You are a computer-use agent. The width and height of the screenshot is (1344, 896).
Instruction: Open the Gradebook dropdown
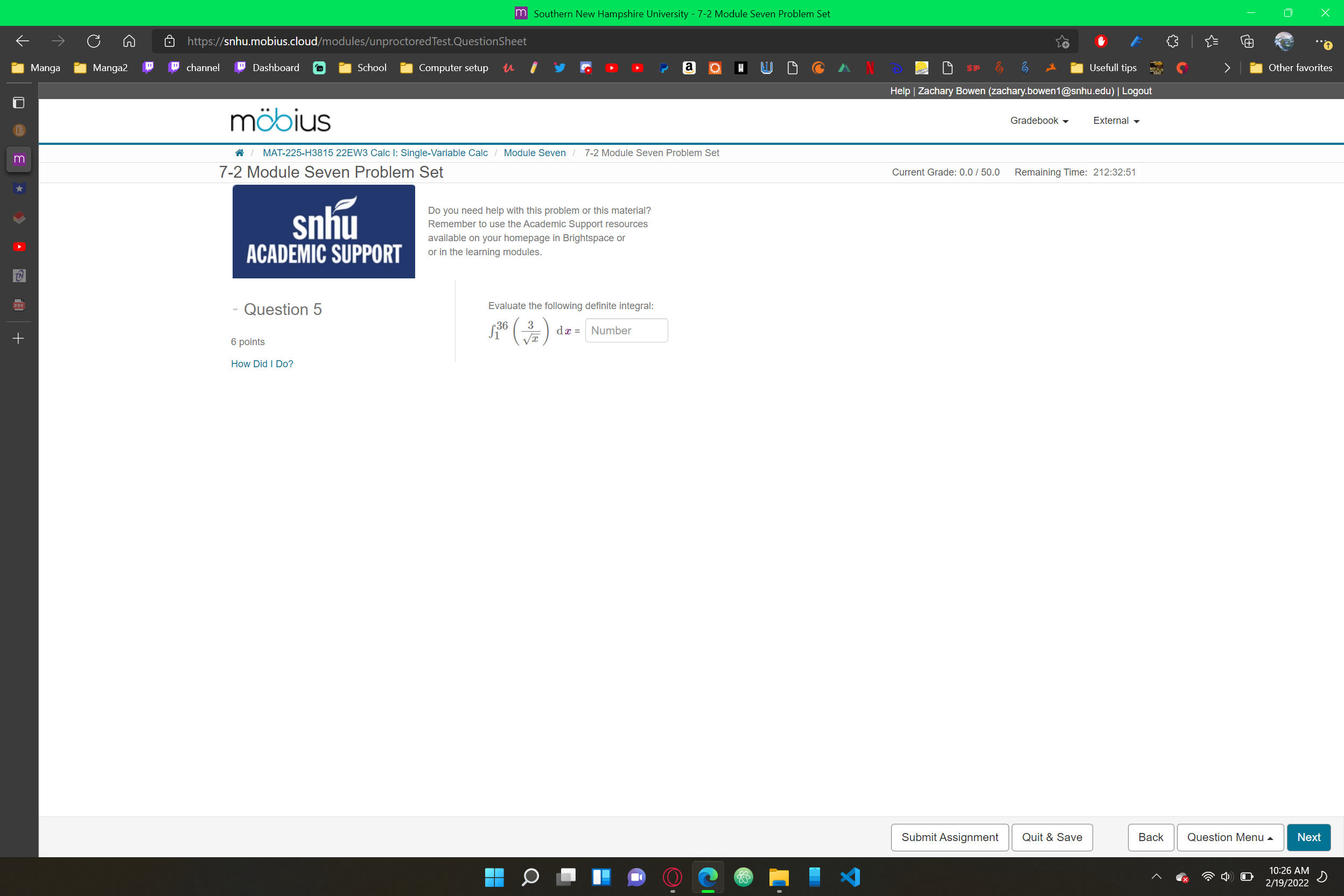coord(1038,120)
